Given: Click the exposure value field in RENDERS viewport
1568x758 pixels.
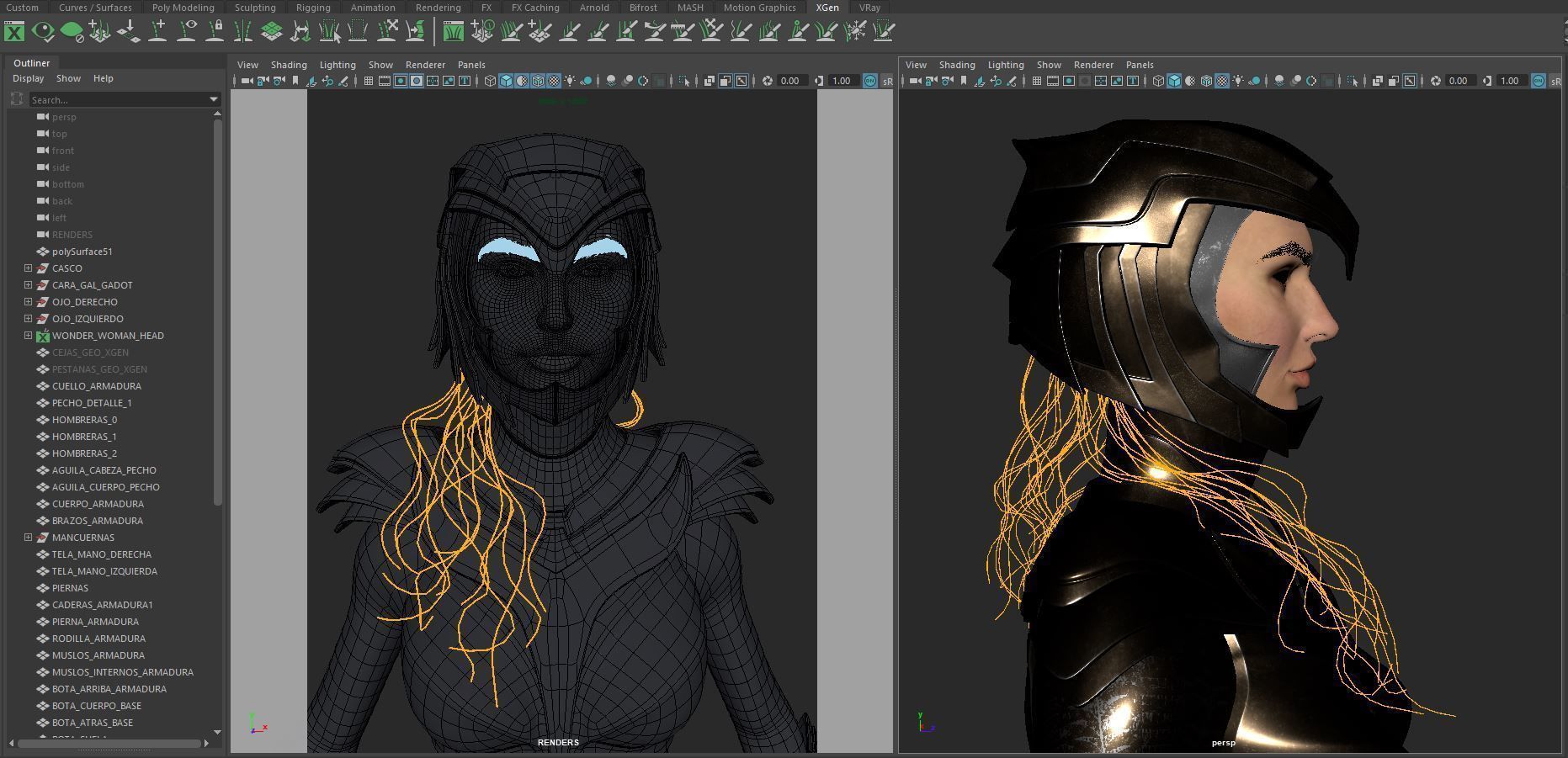Looking at the screenshot, I should click(791, 81).
